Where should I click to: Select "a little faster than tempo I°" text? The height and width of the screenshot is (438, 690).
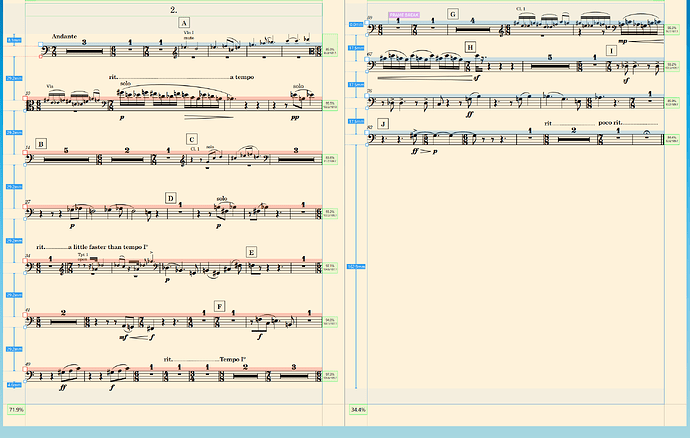[108, 247]
